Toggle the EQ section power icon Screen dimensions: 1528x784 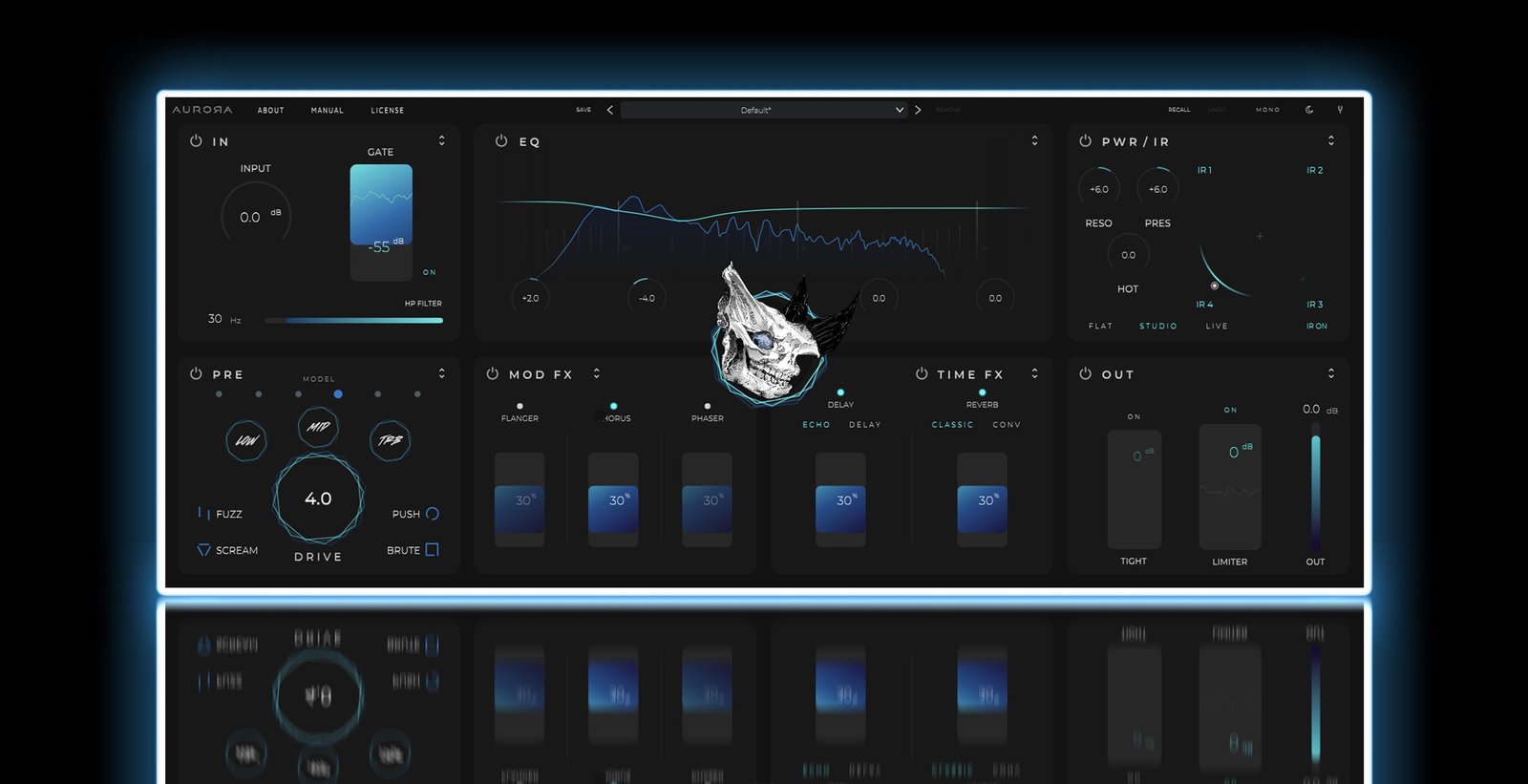tap(501, 140)
